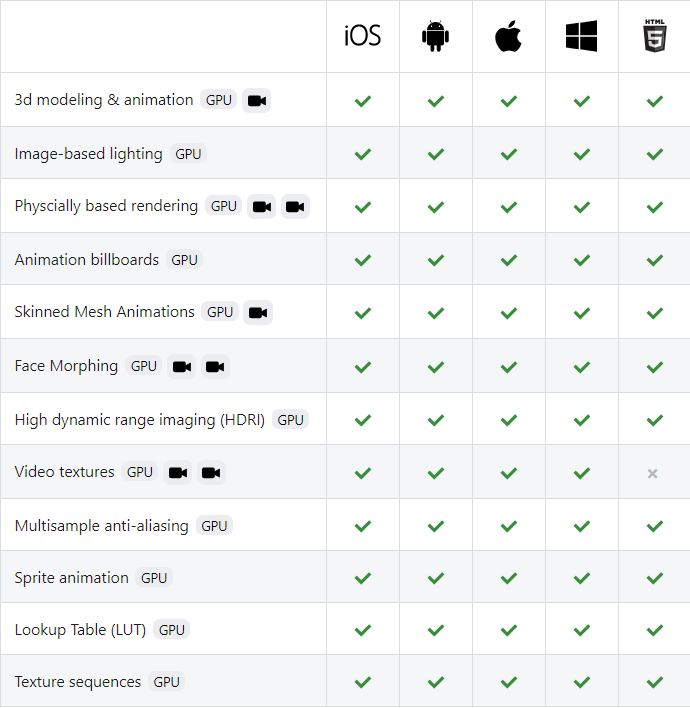Click the iOS platform header
Image resolution: width=690 pixels, height=708 pixels.
(x=362, y=36)
